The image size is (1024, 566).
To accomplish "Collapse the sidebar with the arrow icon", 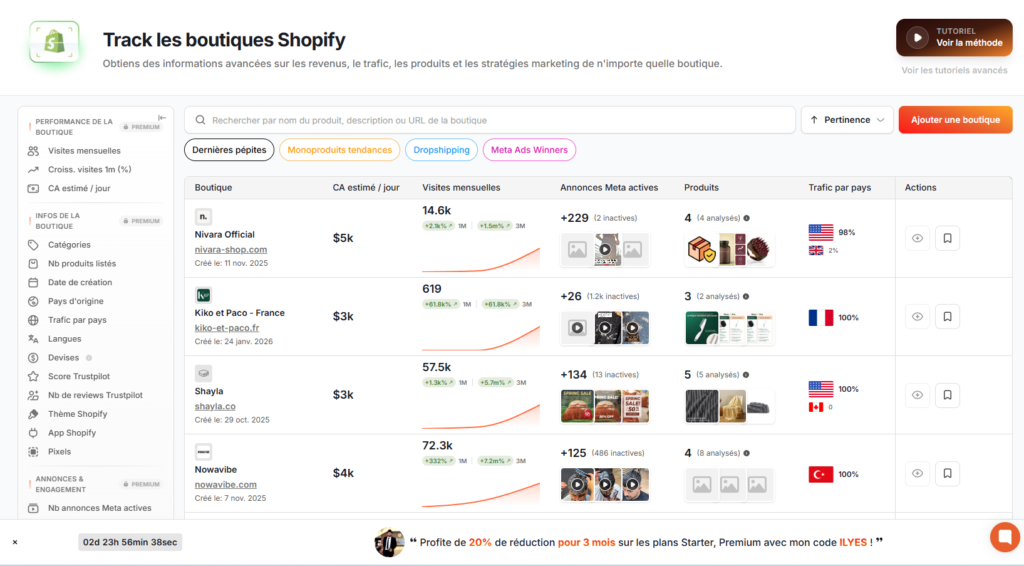I will (162, 118).
